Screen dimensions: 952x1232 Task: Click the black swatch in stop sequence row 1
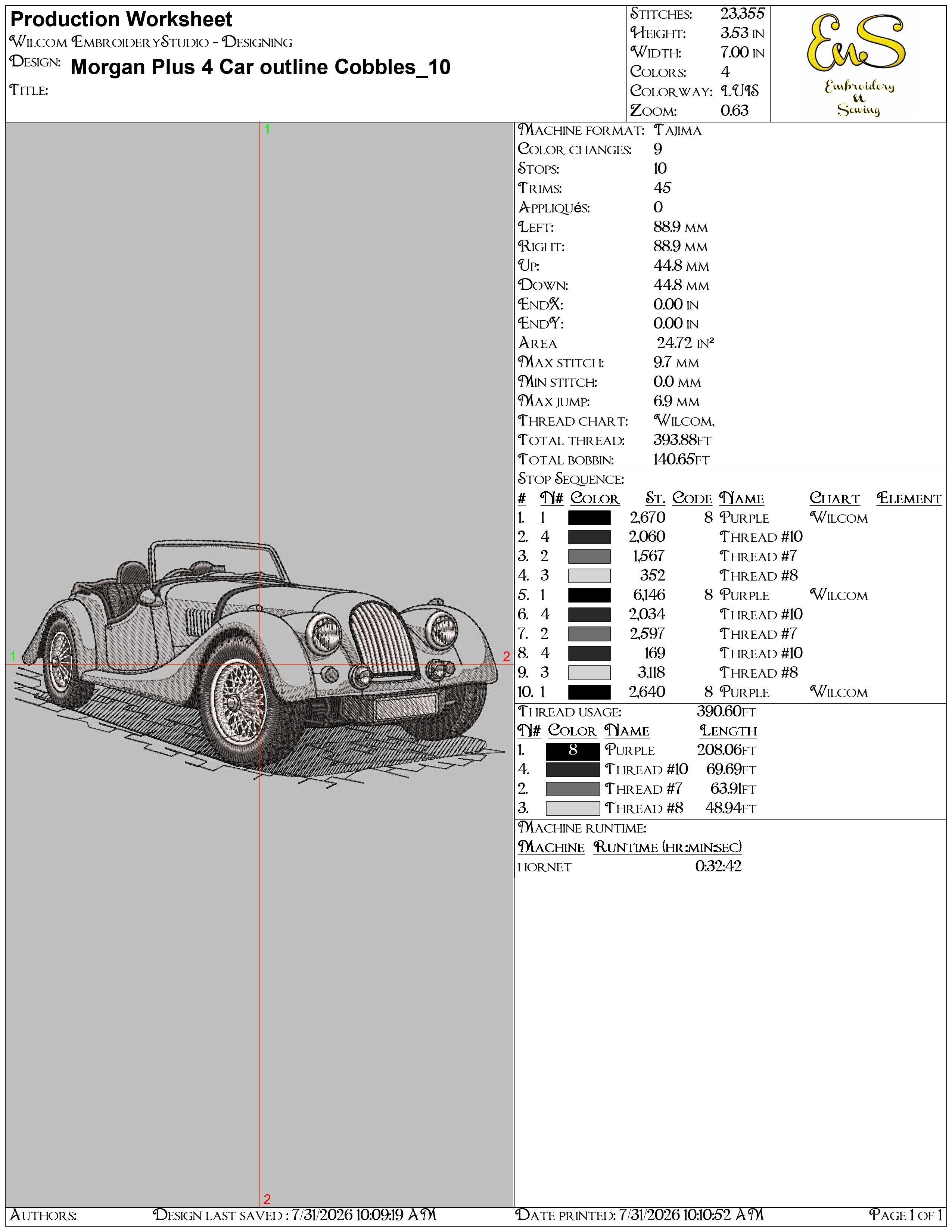coord(589,518)
